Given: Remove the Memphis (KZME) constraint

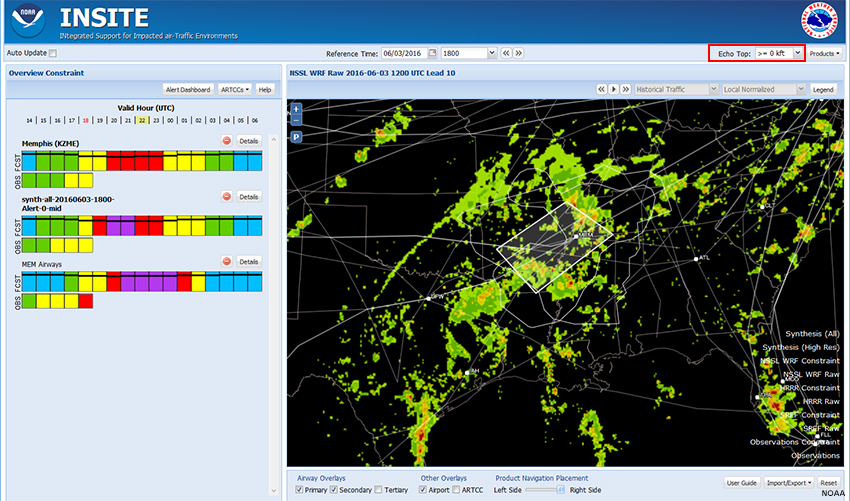Looking at the screenshot, I should [227, 141].
